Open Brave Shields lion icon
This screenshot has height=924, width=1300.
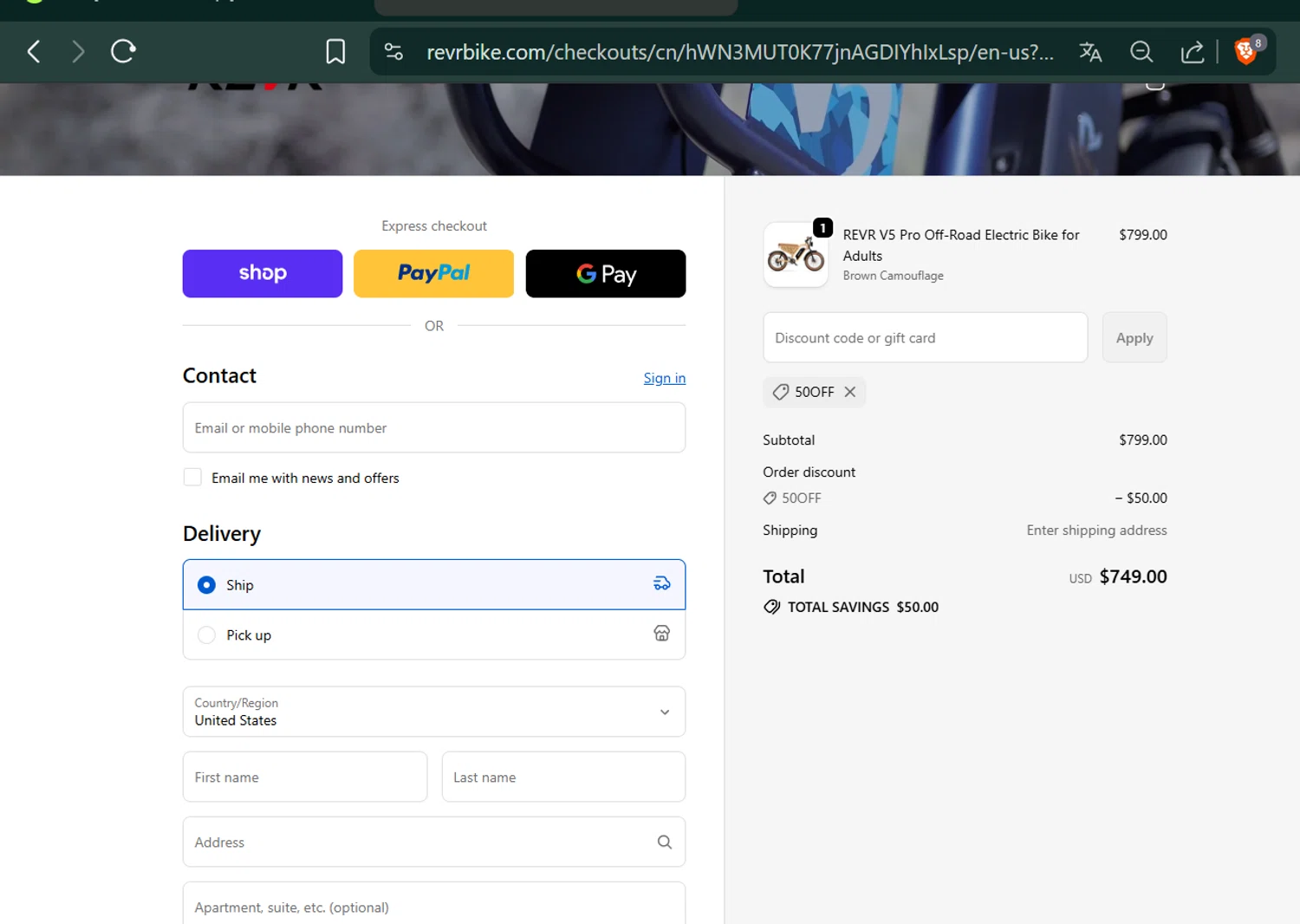click(x=1245, y=52)
